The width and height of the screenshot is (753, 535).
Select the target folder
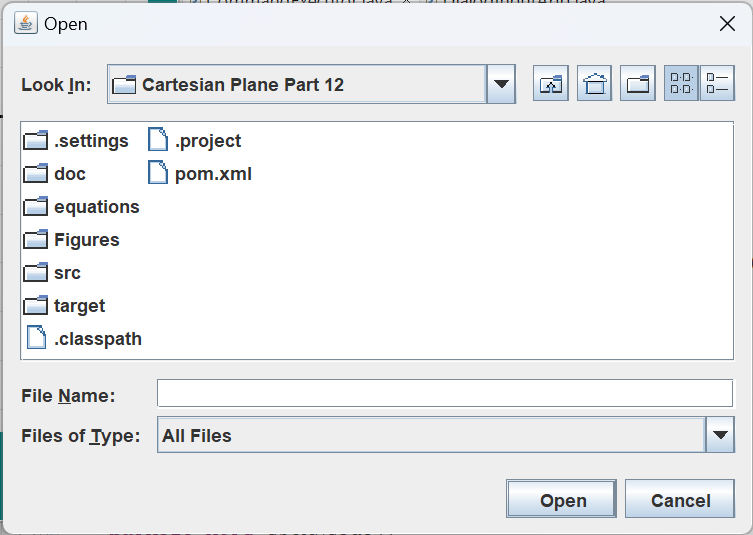coord(79,306)
